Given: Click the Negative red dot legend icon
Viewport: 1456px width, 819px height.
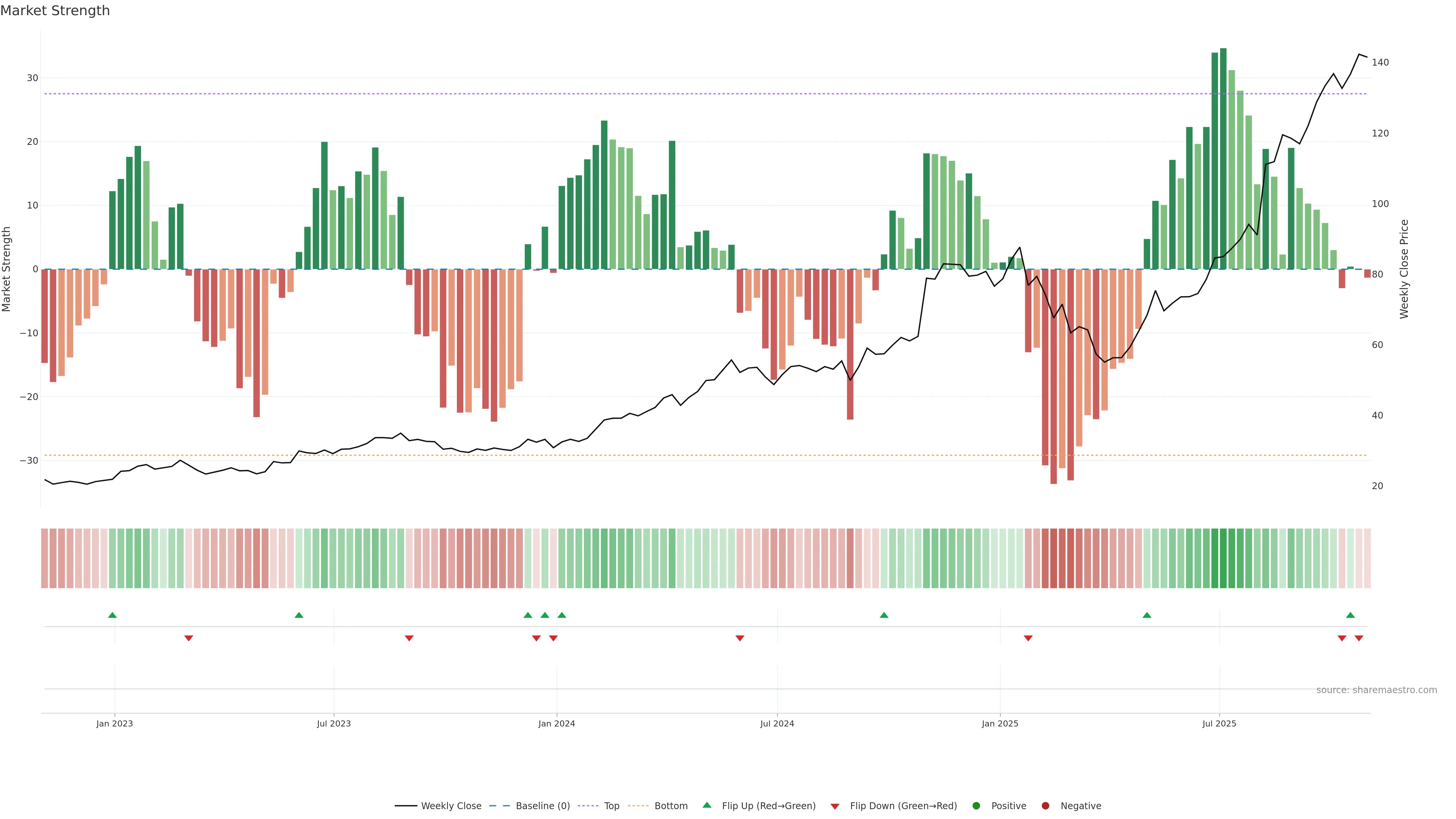Looking at the screenshot, I should point(1045,806).
